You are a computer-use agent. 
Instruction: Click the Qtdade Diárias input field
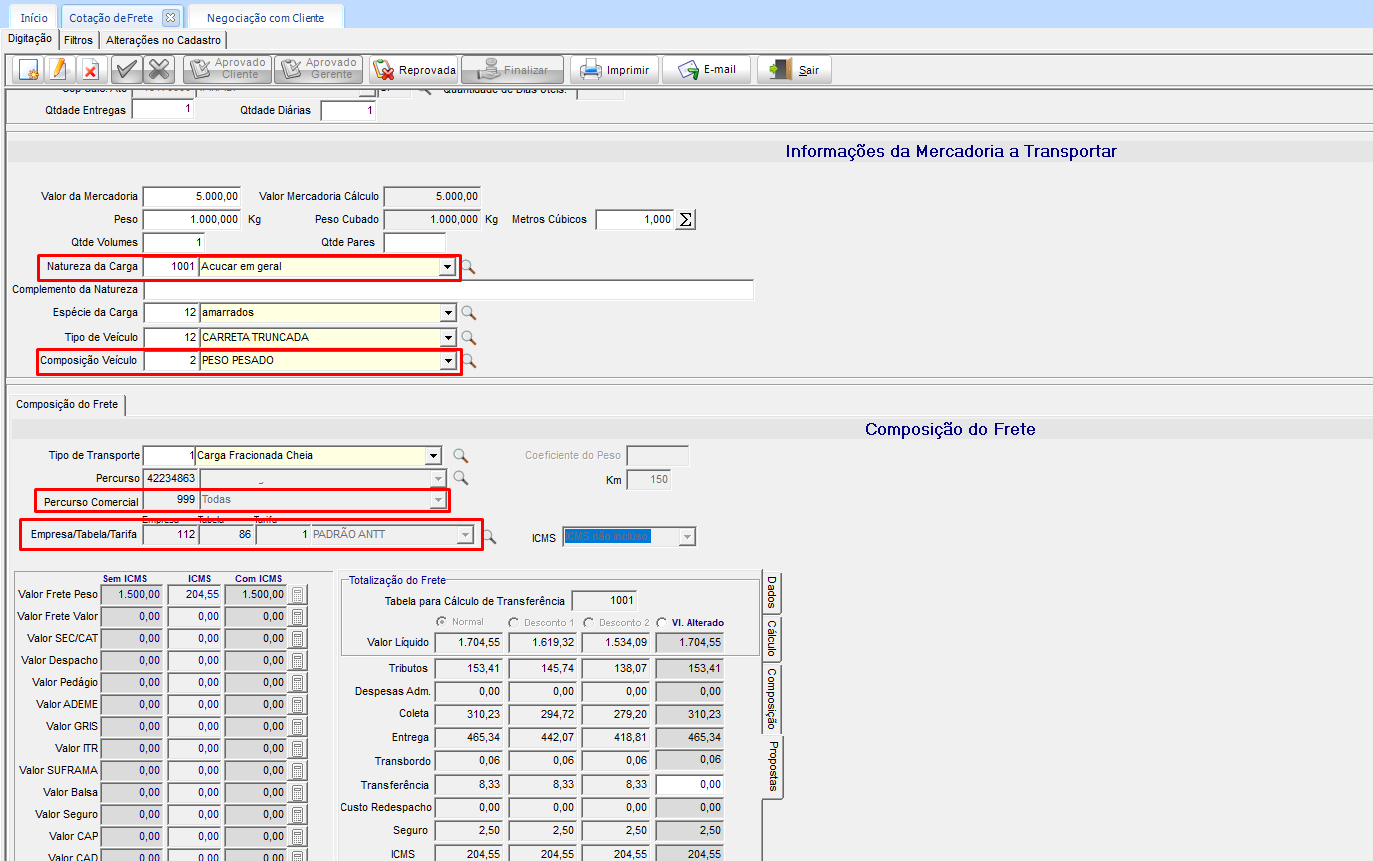click(x=348, y=110)
